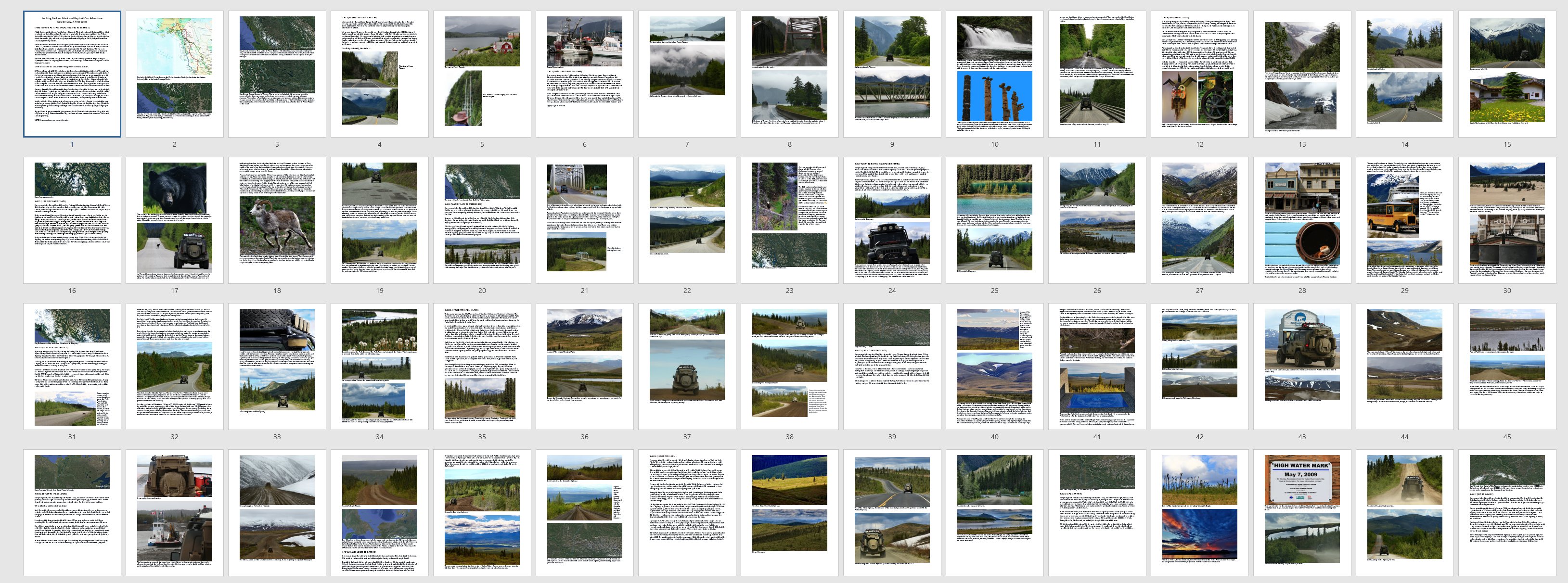Viewport: 1568px width, 583px height.
Task: Open page 2 with the route map
Action: pyautogui.click(x=174, y=74)
